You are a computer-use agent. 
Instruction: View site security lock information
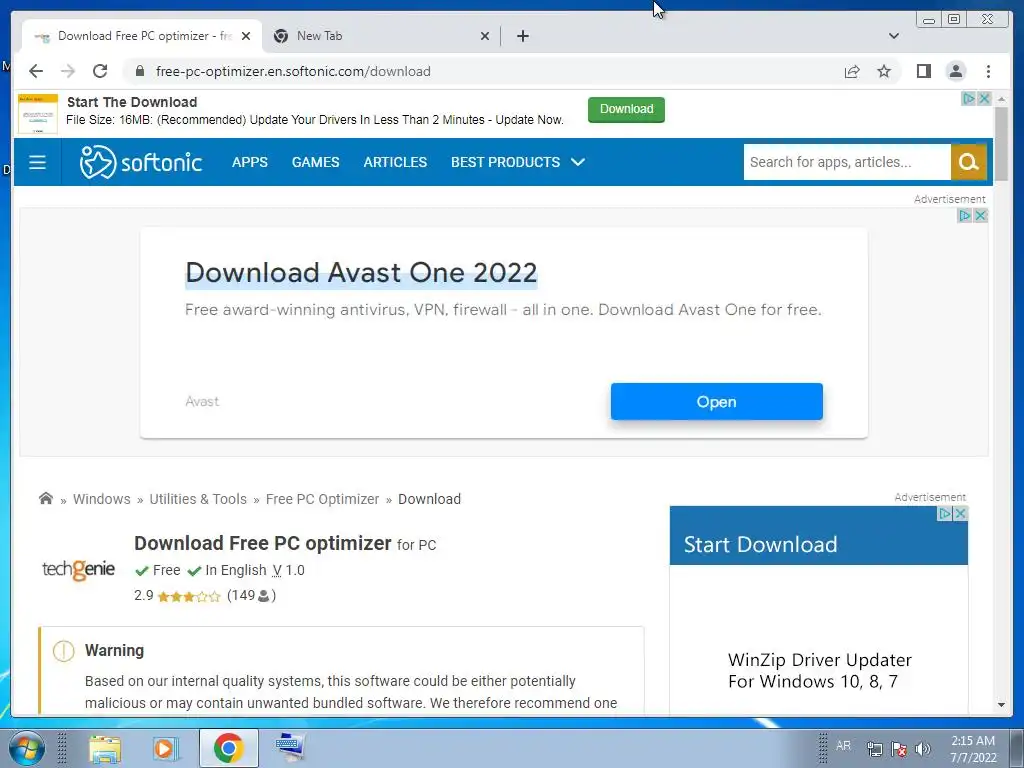click(139, 71)
